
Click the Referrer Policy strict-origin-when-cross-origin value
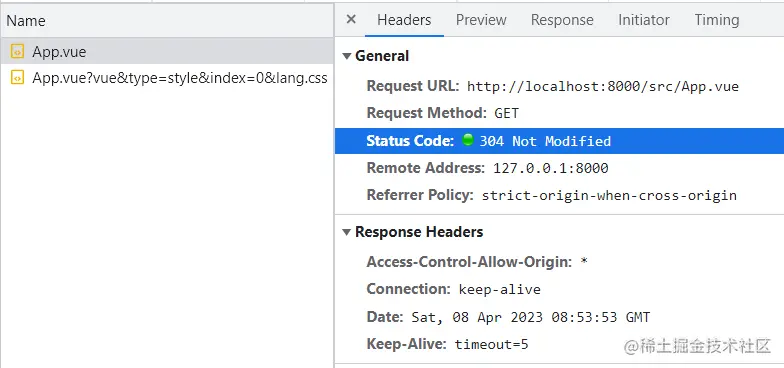tap(609, 195)
